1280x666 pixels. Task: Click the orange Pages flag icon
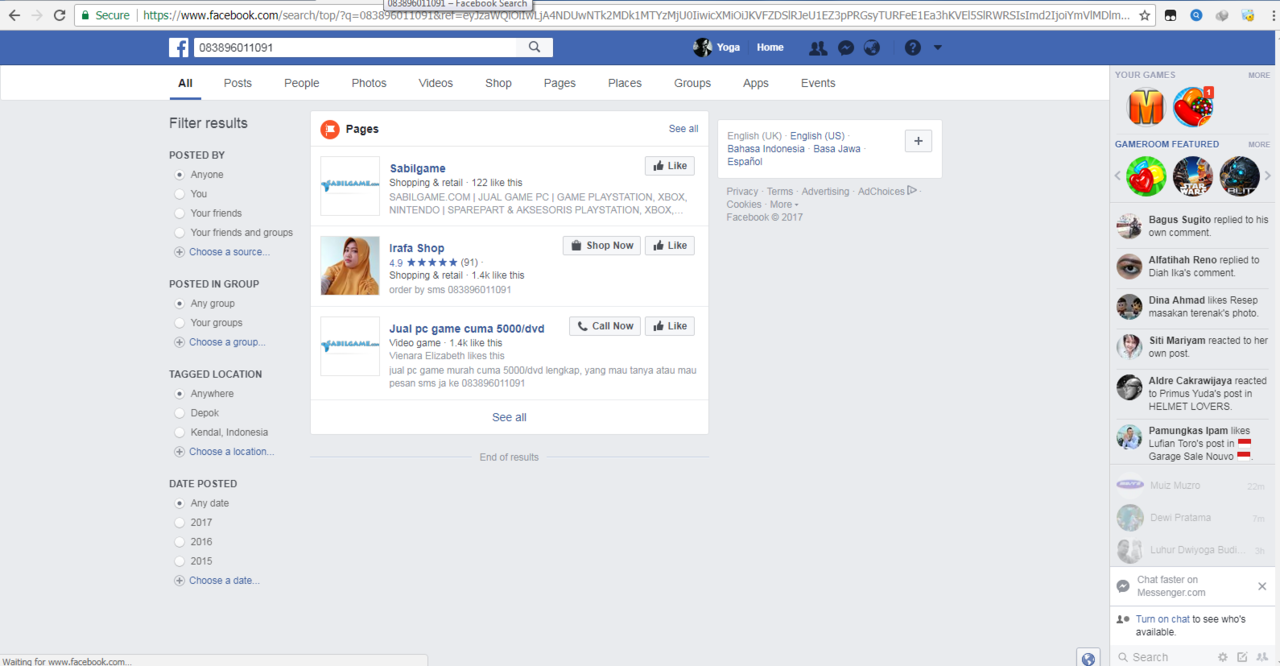(x=330, y=129)
